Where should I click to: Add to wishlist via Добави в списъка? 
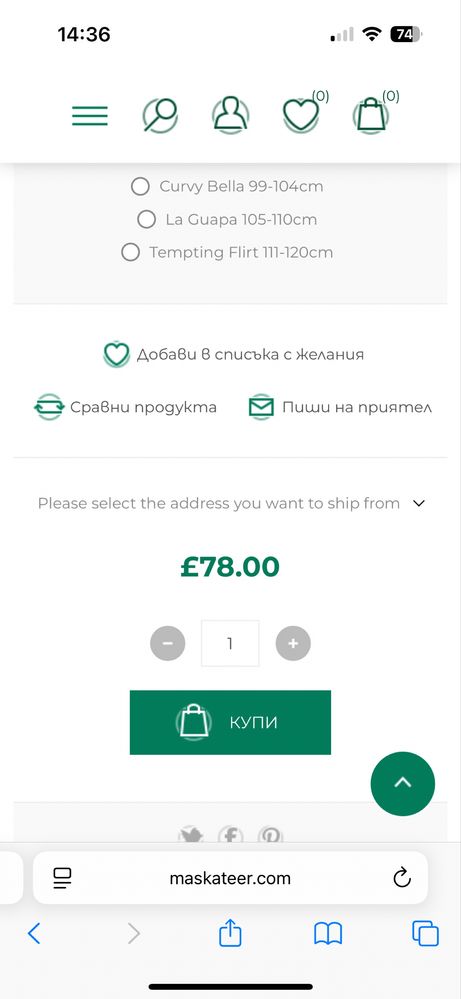[234, 354]
